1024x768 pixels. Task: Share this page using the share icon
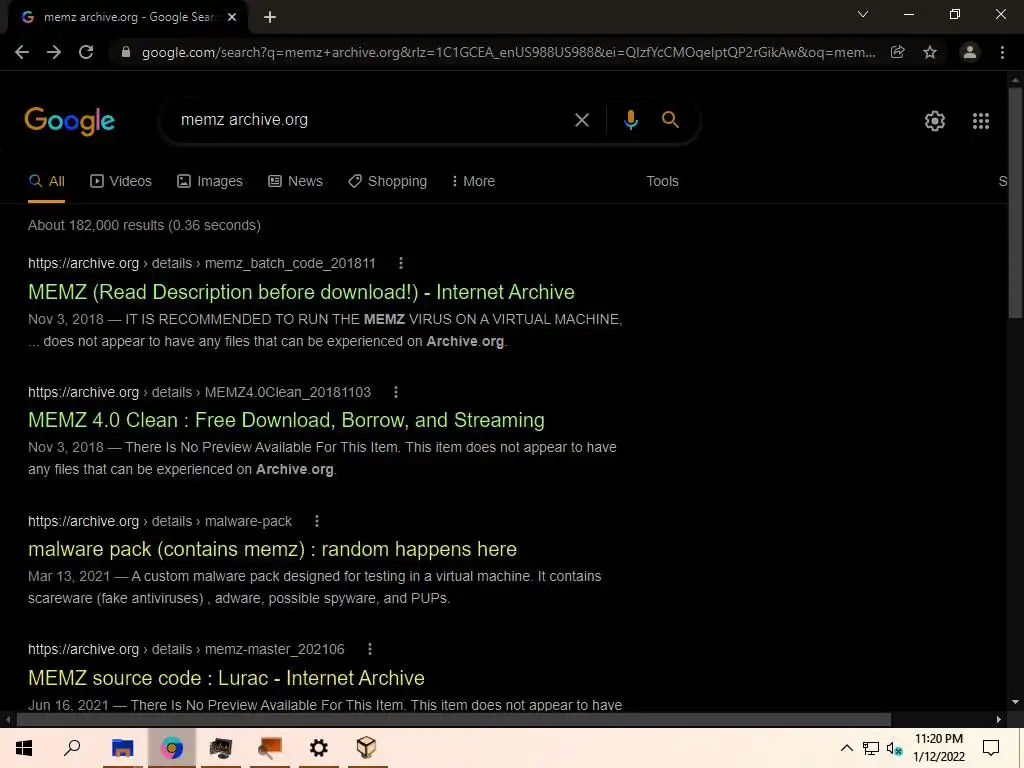click(x=898, y=52)
